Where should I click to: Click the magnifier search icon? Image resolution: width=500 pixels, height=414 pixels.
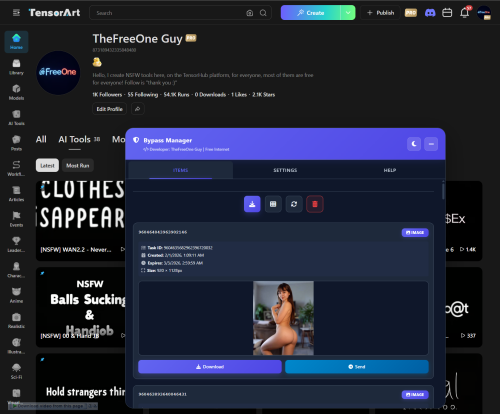(263, 13)
